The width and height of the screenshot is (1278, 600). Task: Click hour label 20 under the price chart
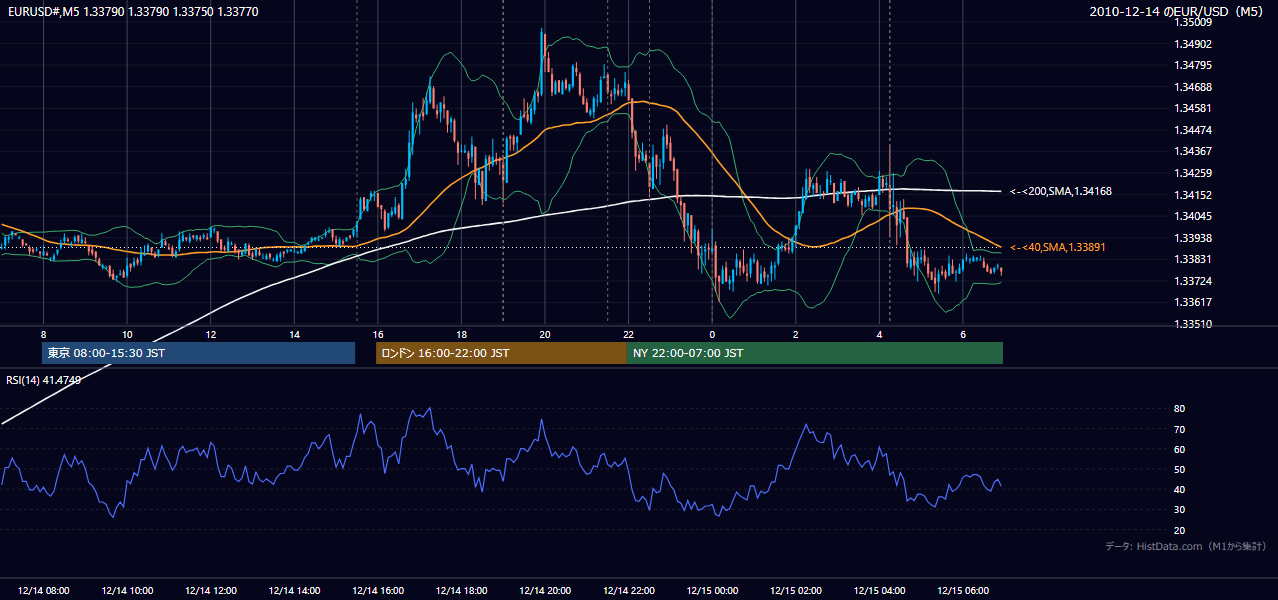(545, 334)
